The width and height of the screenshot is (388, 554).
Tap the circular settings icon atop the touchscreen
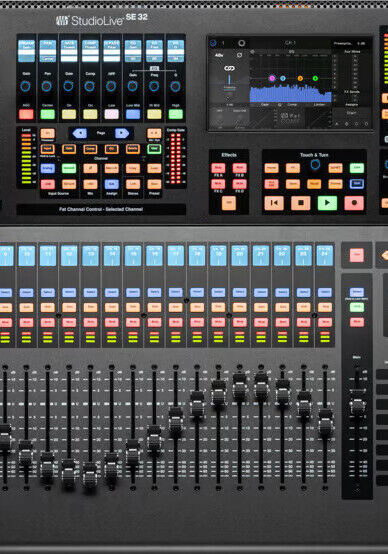pos(241,43)
